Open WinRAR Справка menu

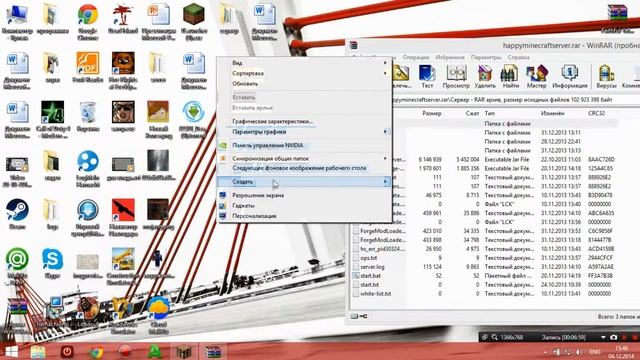pos(518,58)
